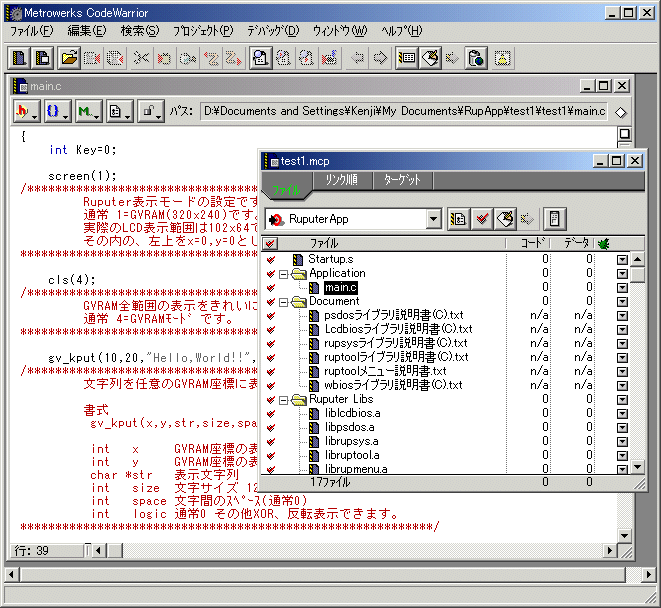Open the target settings icon in project window

(459, 218)
